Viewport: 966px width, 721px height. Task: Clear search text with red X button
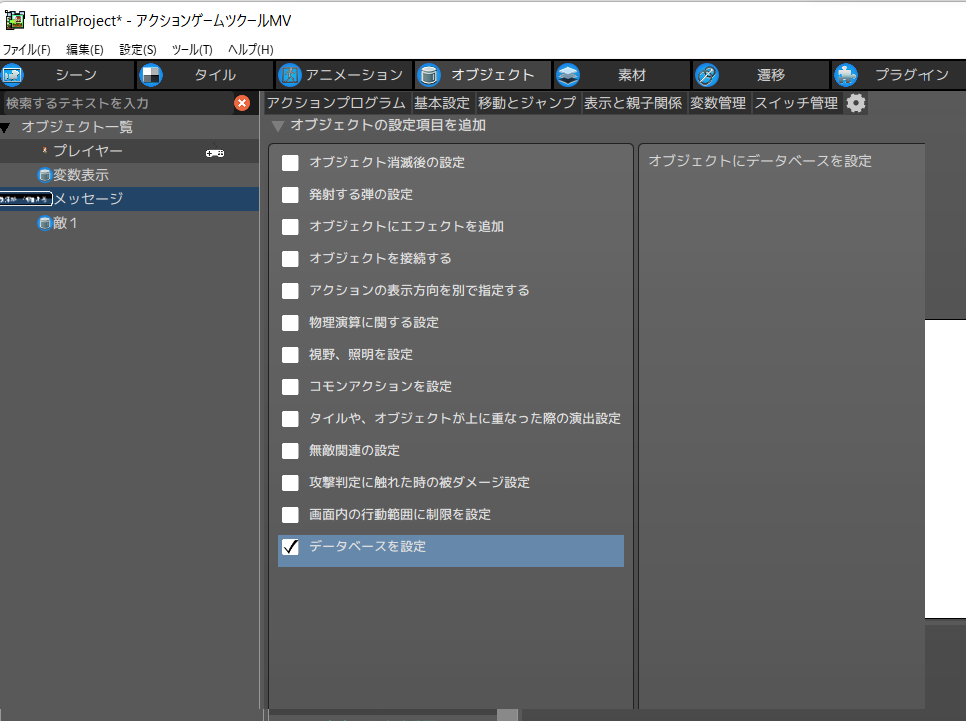pyautogui.click(x=242, y=103)
